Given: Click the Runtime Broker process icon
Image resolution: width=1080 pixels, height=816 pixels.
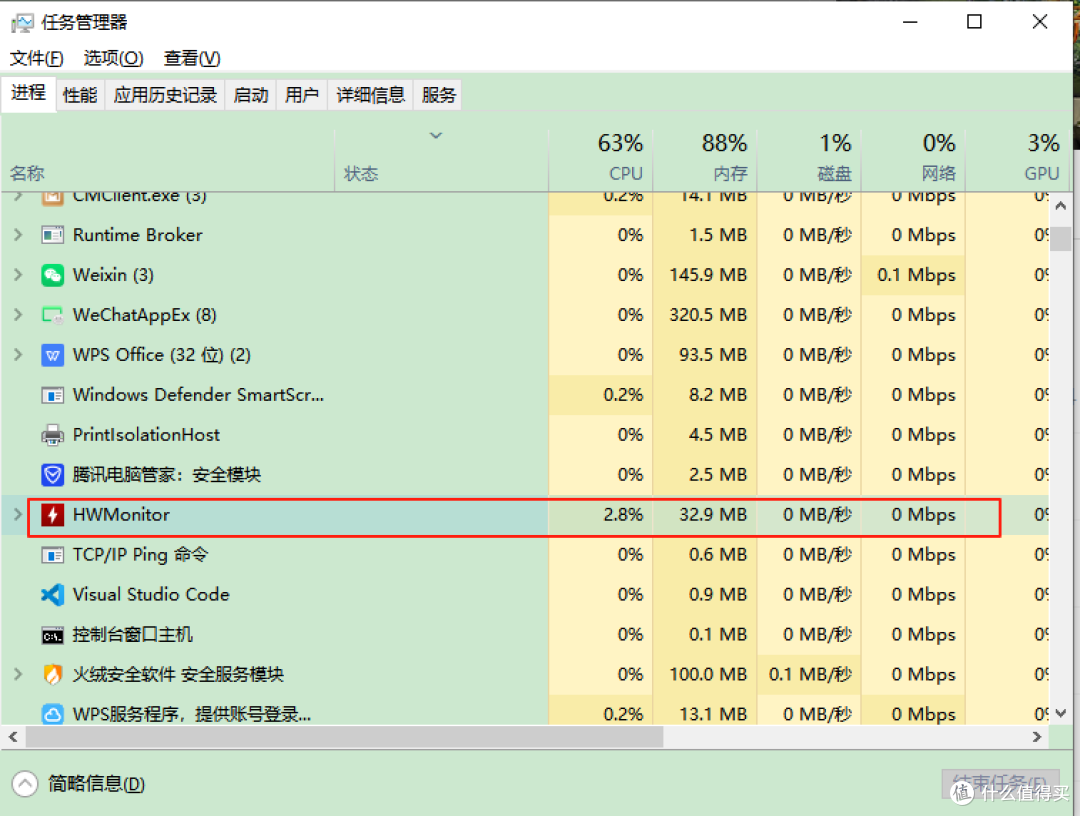Looking at the screenshot, I should click(52, 236).
